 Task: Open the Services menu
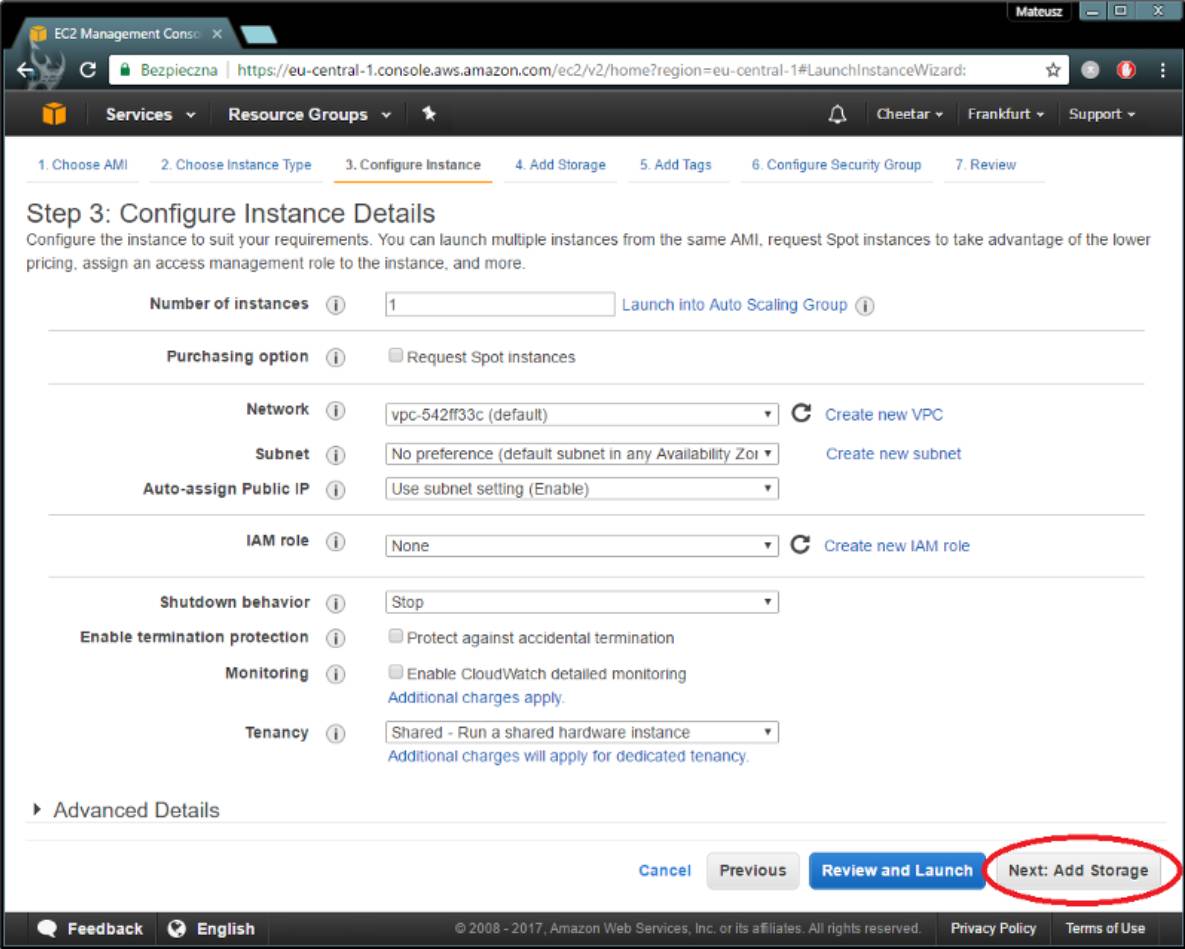tap(150, 114)
